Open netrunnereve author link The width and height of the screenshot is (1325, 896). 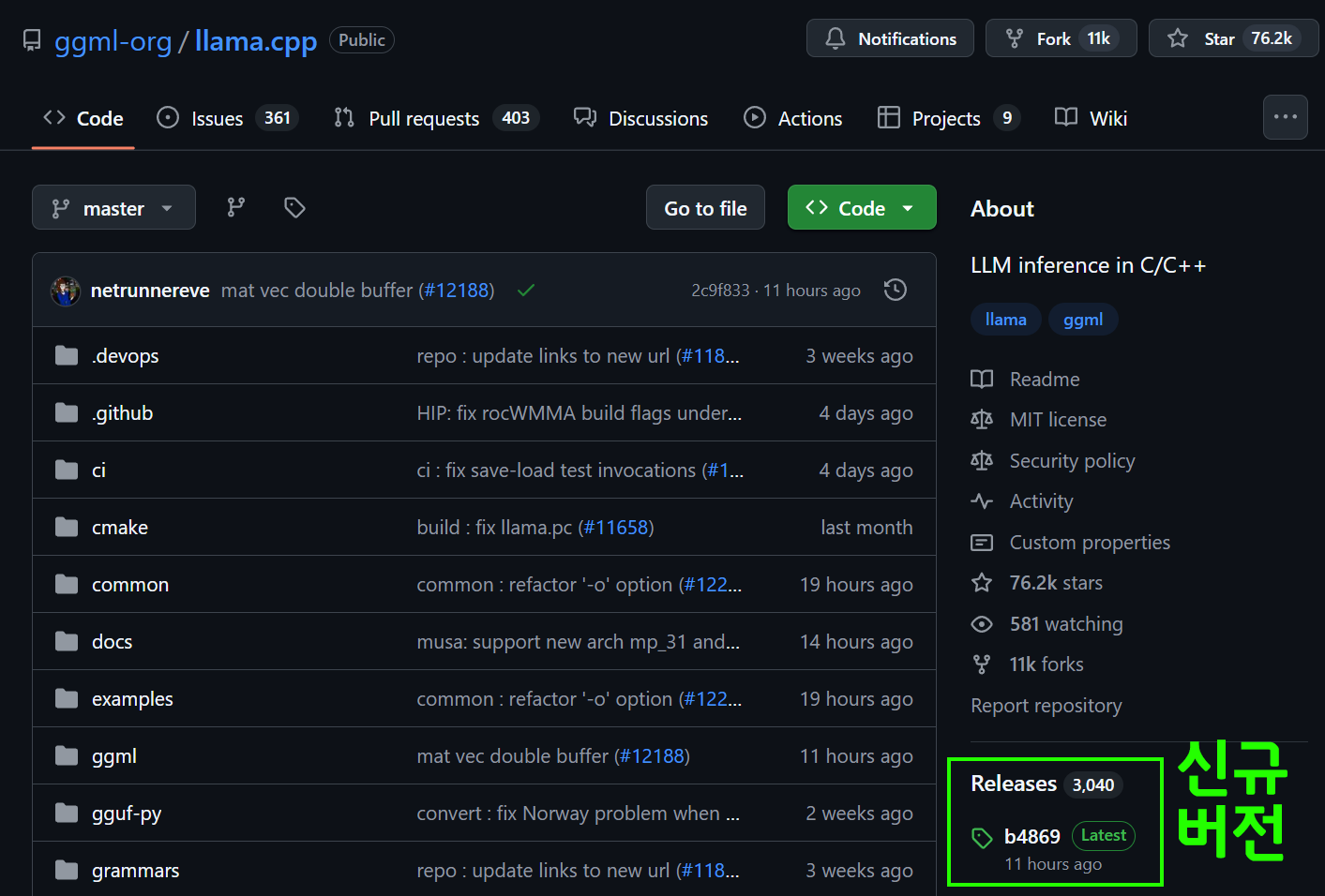150,291
